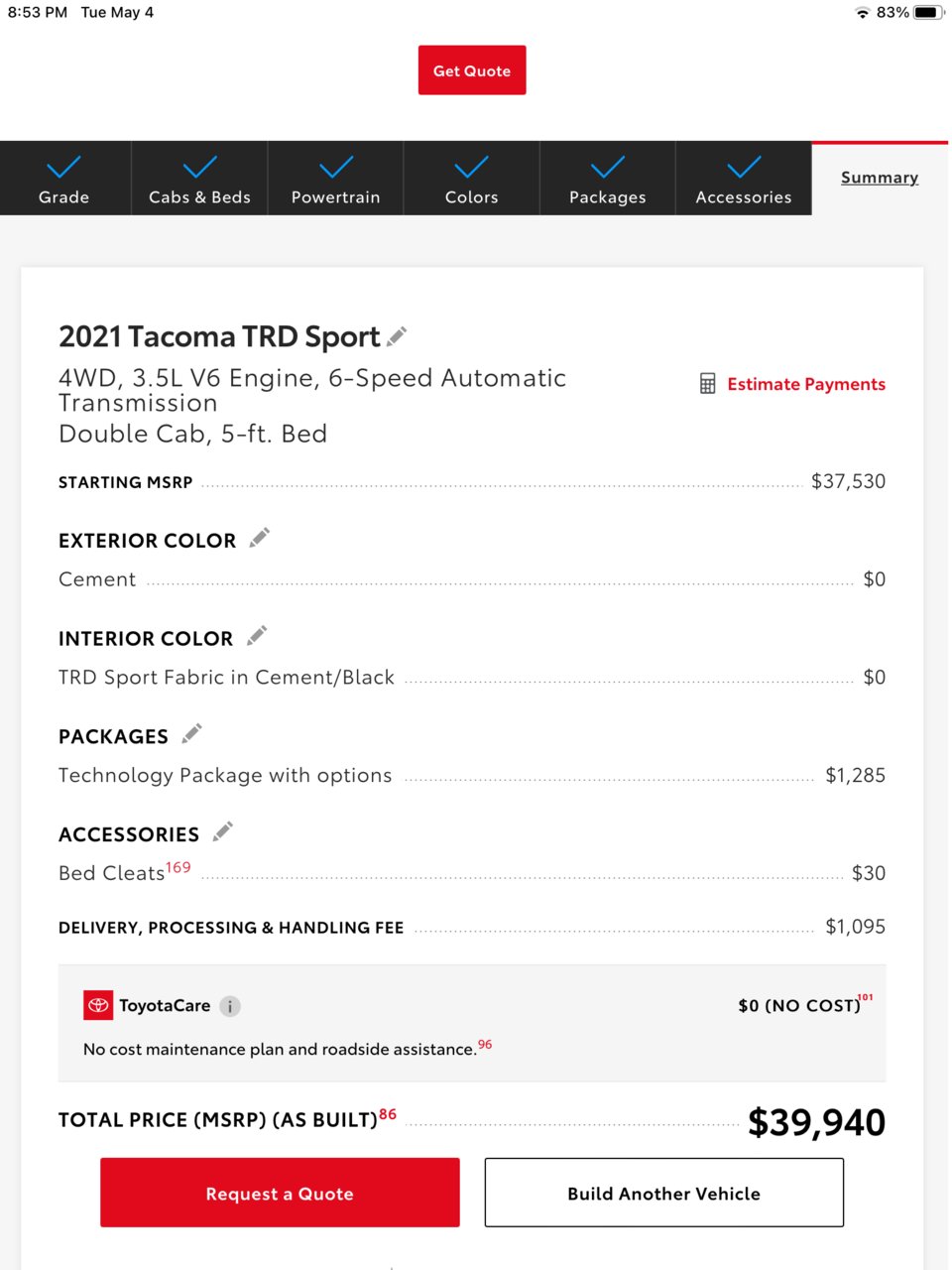Screen dimensions: 952x1270
Task: Click the pencil icon beside Interior Color
Action: click(x=257, y=636)
